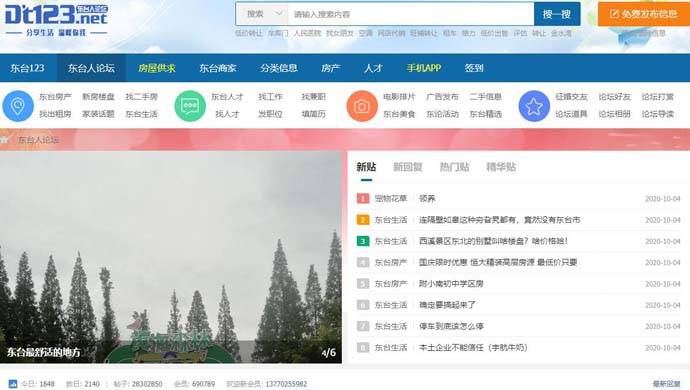Open 手机APP in the navigation bar
The image size is (690, 390).
coord(424,68)
